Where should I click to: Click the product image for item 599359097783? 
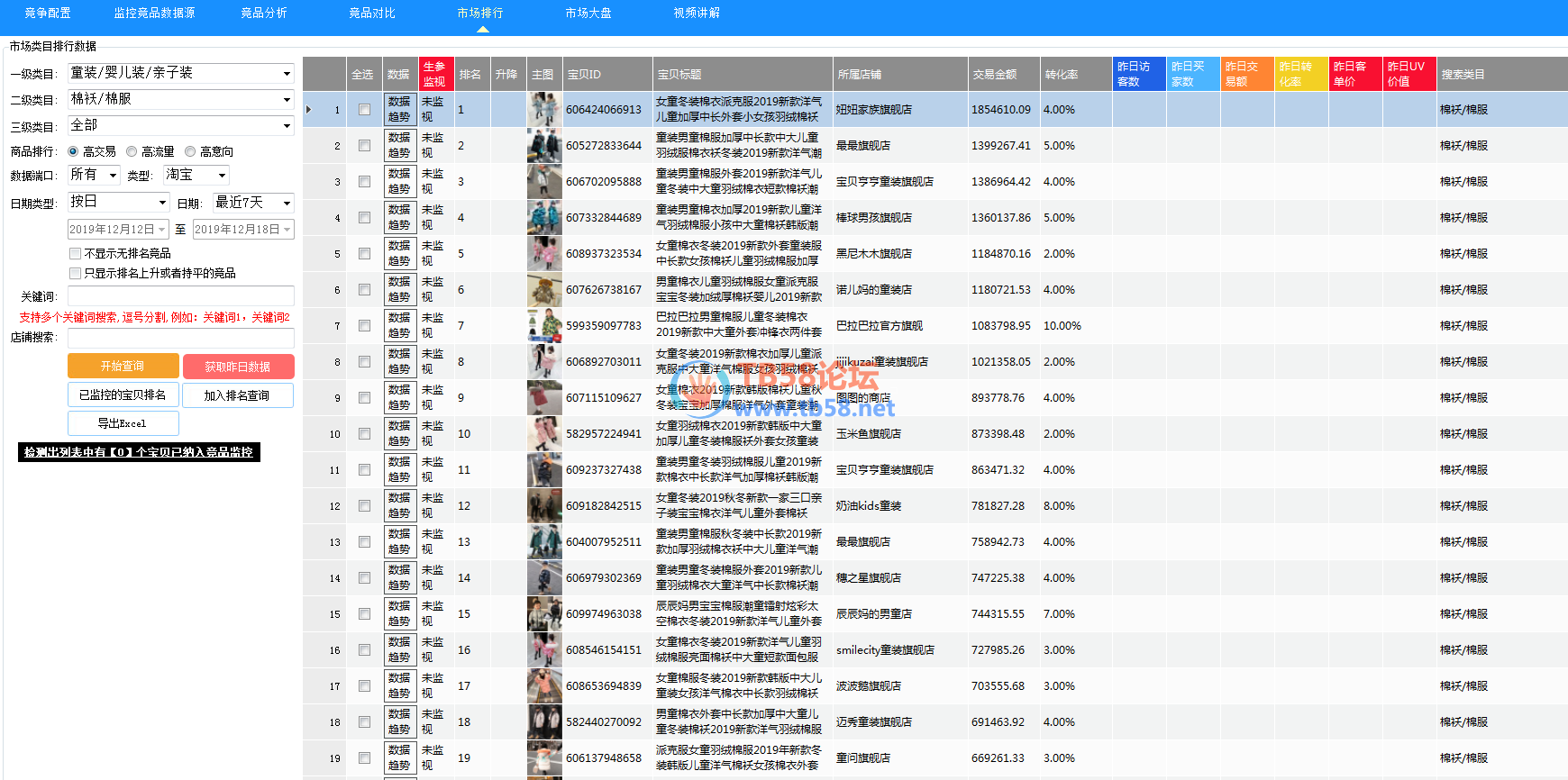(544, 325)
